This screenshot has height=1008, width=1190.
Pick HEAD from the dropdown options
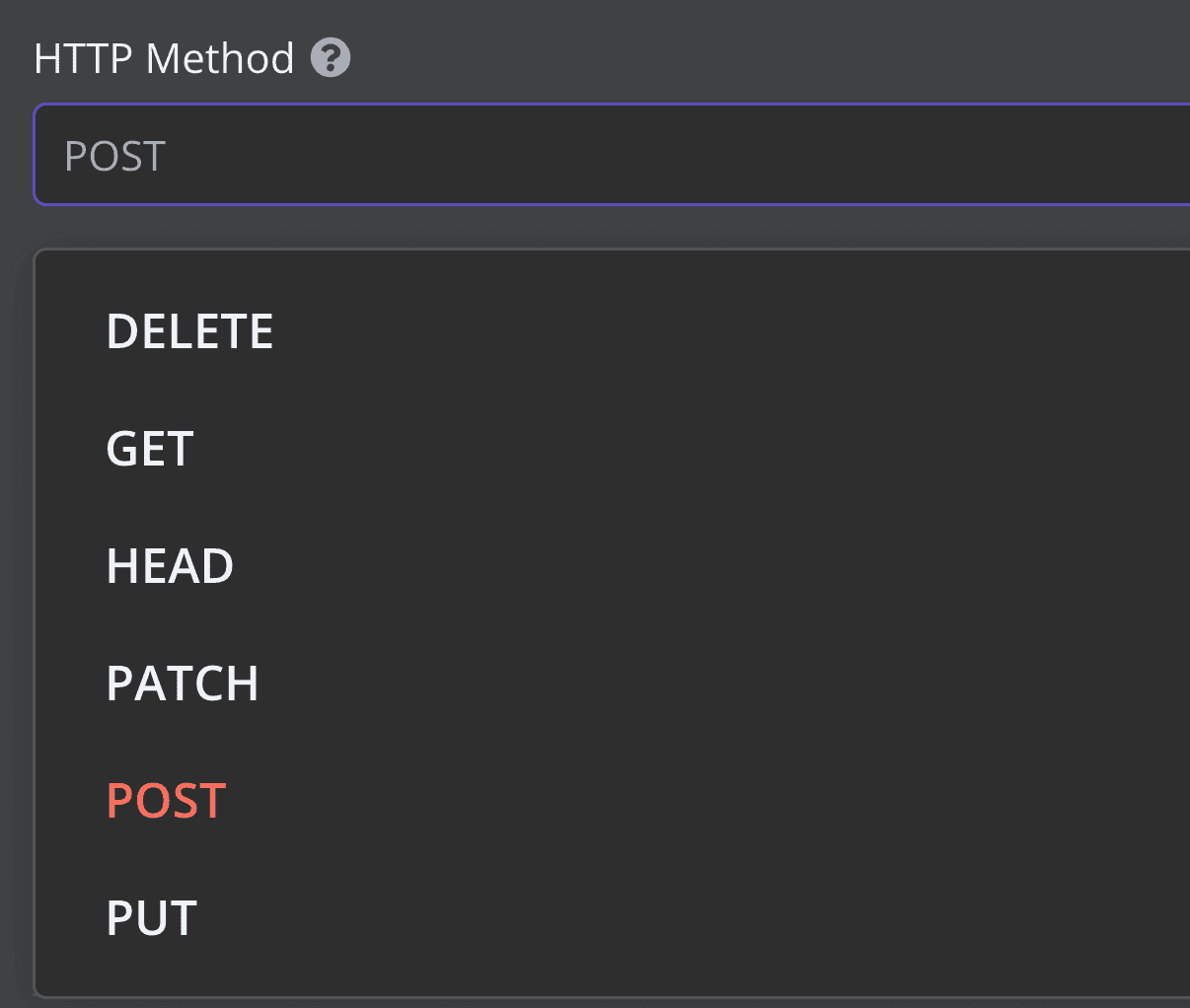[170, 566]
